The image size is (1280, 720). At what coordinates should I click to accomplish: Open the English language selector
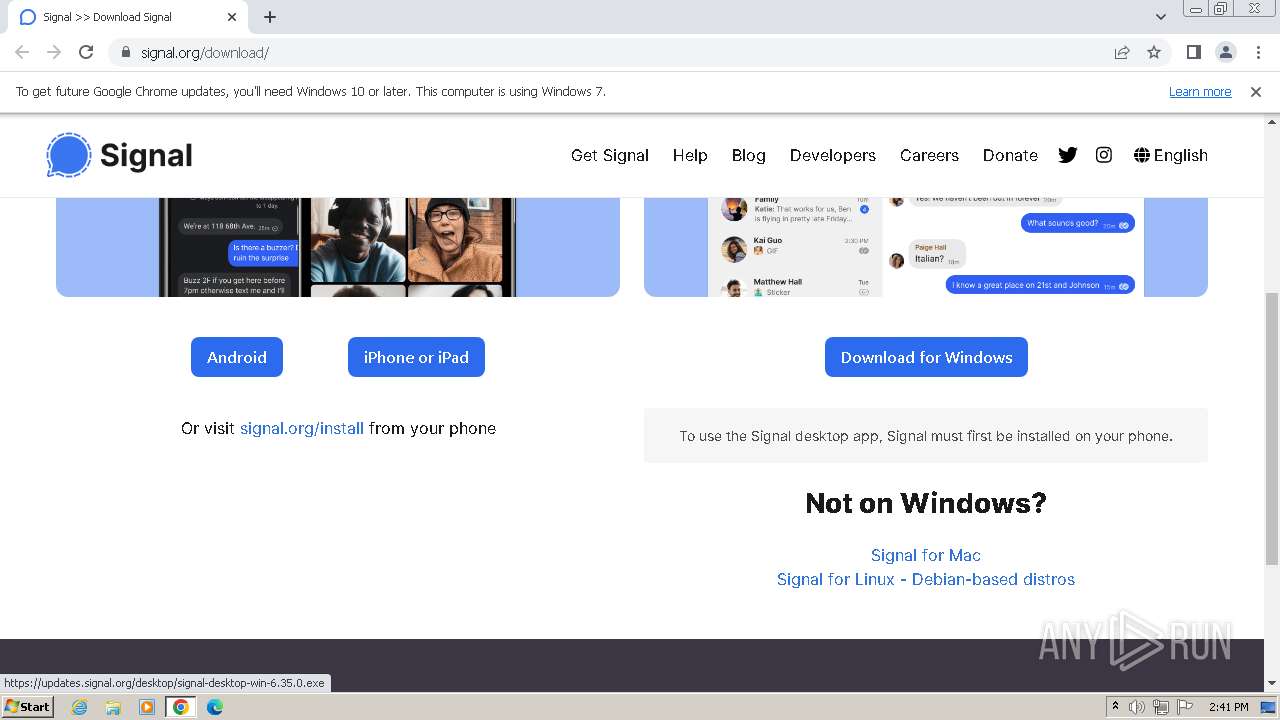point(1171,155)
